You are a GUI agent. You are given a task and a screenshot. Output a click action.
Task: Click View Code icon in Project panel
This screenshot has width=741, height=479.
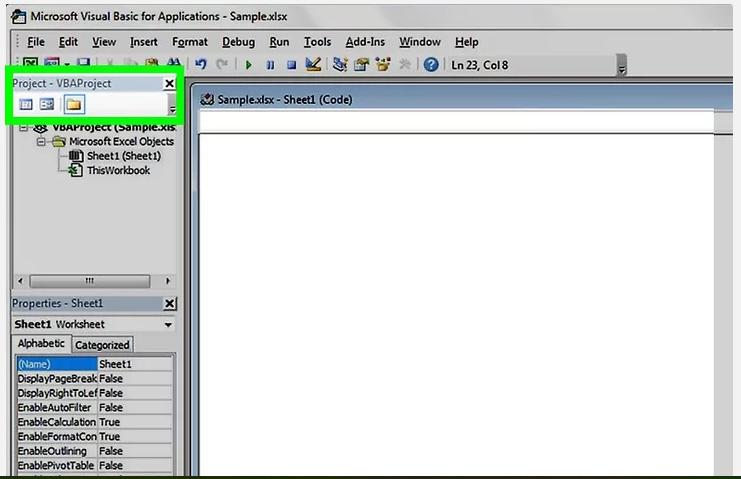click(x=27, y=104)
